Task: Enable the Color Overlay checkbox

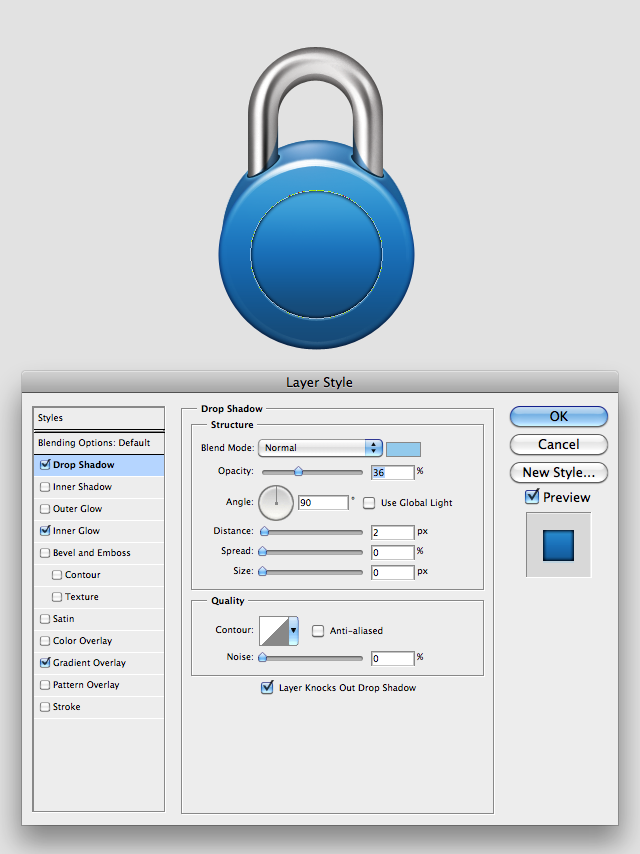Action: 45,641
